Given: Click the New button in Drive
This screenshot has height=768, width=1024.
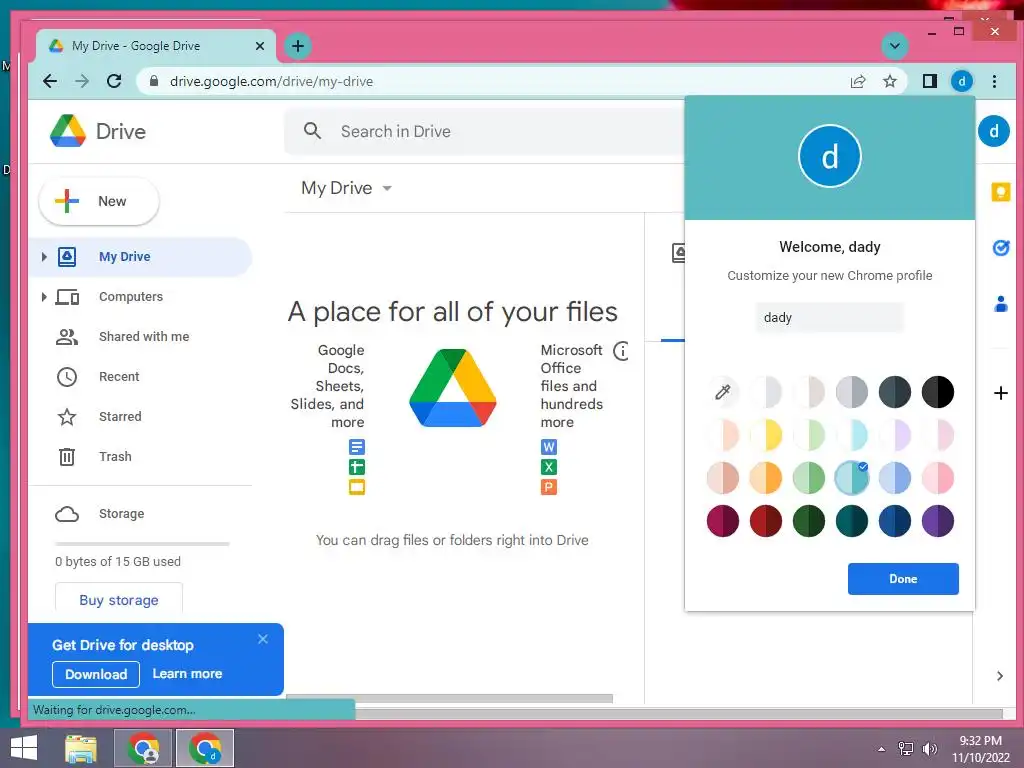Looking at the screenshot, I should 99,201.
